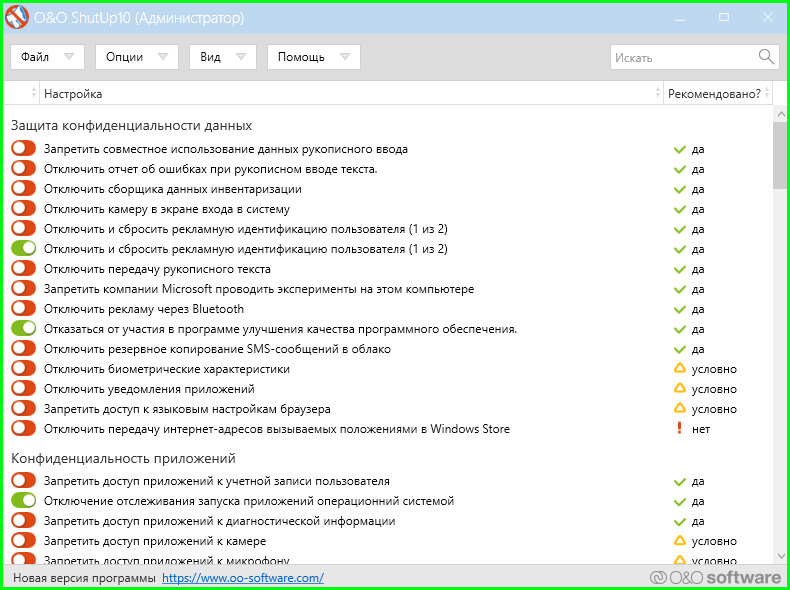Click text Отключить биометрические характеристики
790x590 pixels.
coord(167,369)
